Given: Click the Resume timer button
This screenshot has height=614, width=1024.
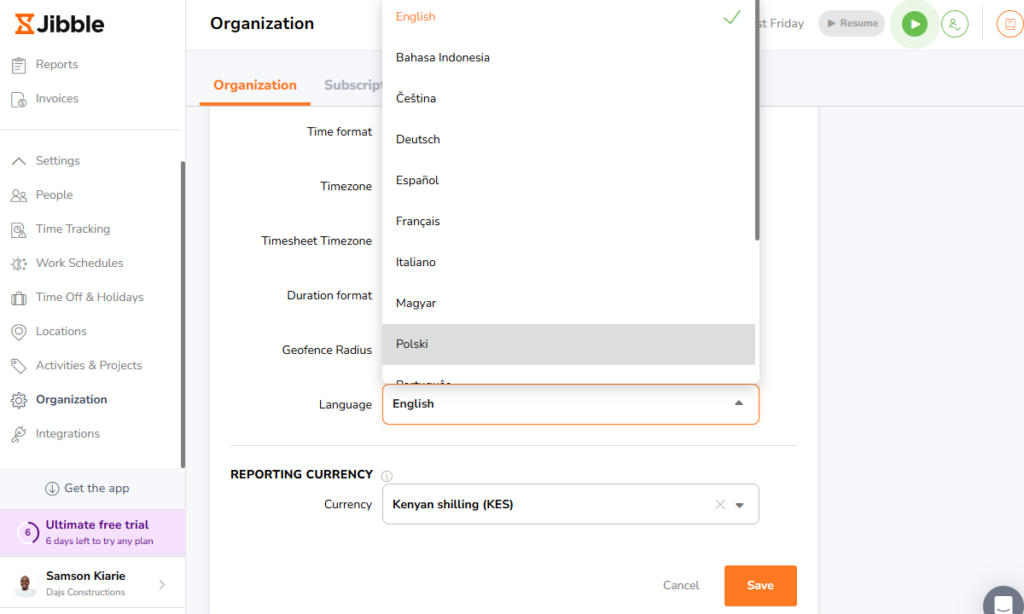Looking at the screenshot, I should 852,24.
